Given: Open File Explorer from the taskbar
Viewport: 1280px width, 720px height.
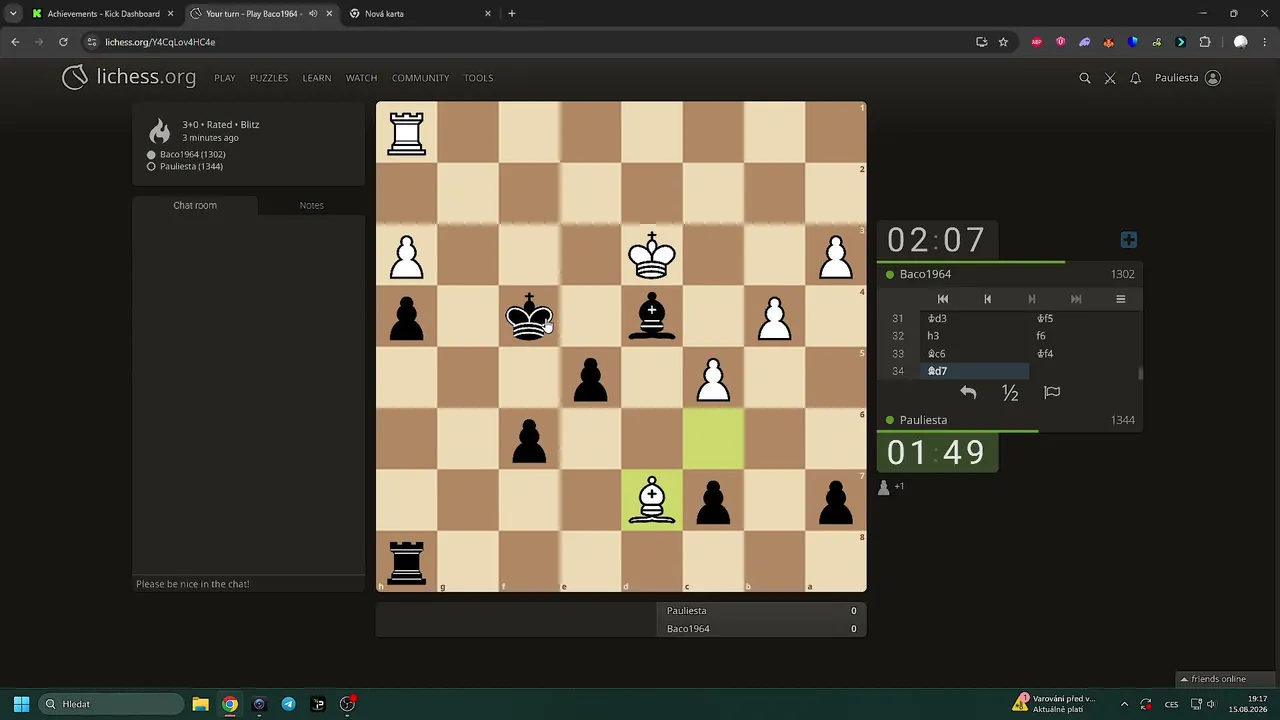Looking at the screenshot, I should [200, 704].
